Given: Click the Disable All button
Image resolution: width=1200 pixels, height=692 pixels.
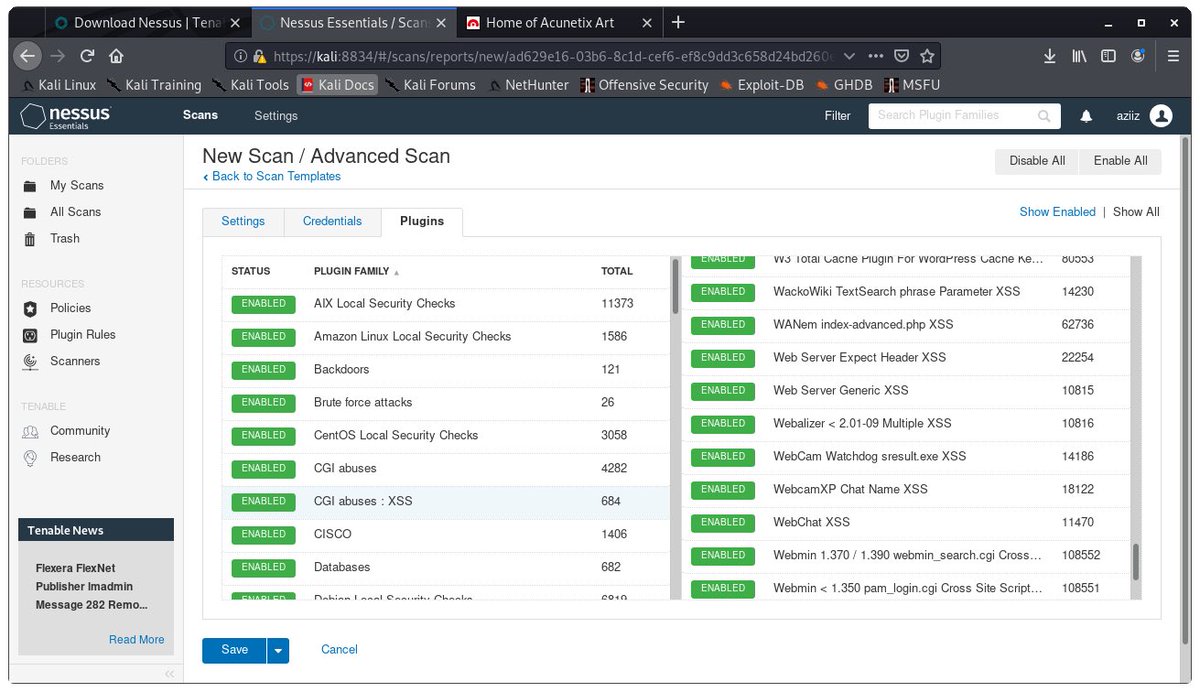Looking at the screenshot, I should point(1037,161).
